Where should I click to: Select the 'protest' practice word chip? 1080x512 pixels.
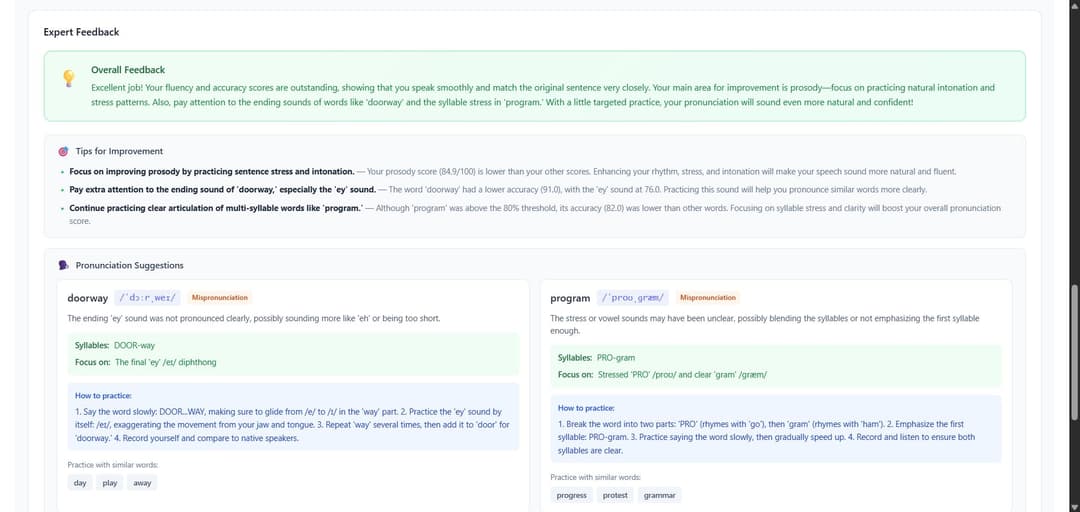615,495
